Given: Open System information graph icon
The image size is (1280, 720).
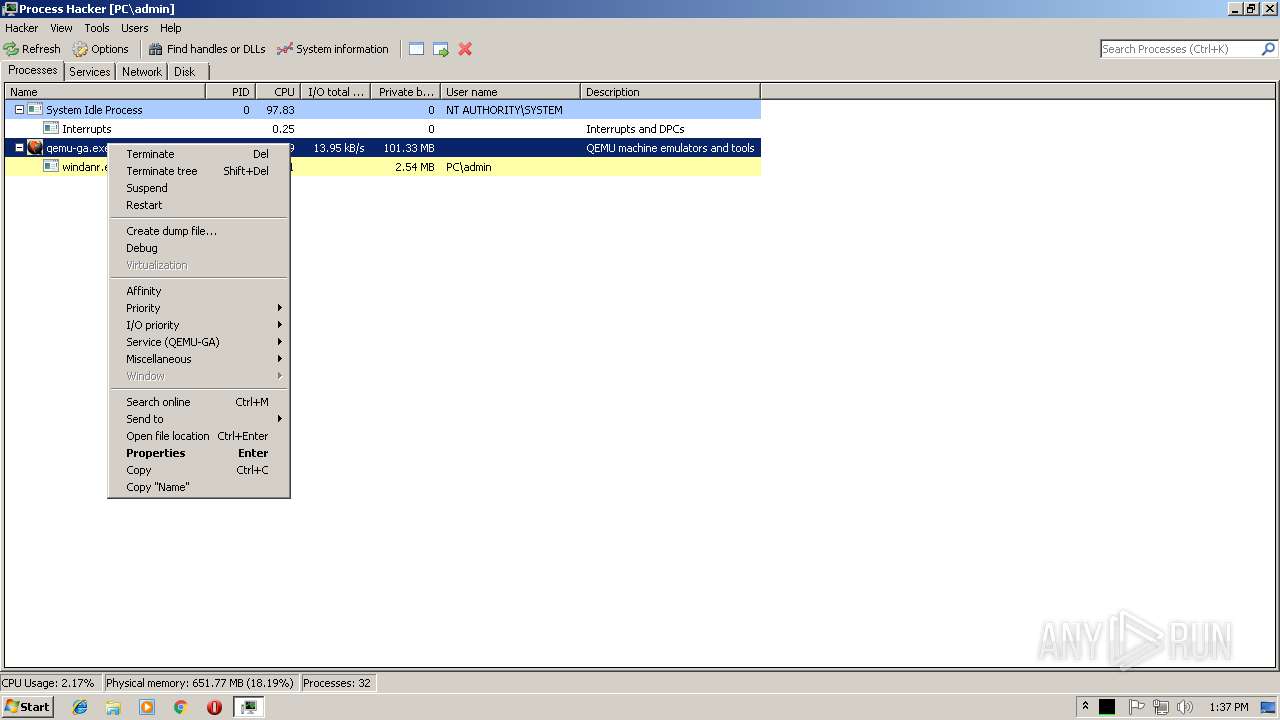Looking at the screenshot, I should coord(285,49).
